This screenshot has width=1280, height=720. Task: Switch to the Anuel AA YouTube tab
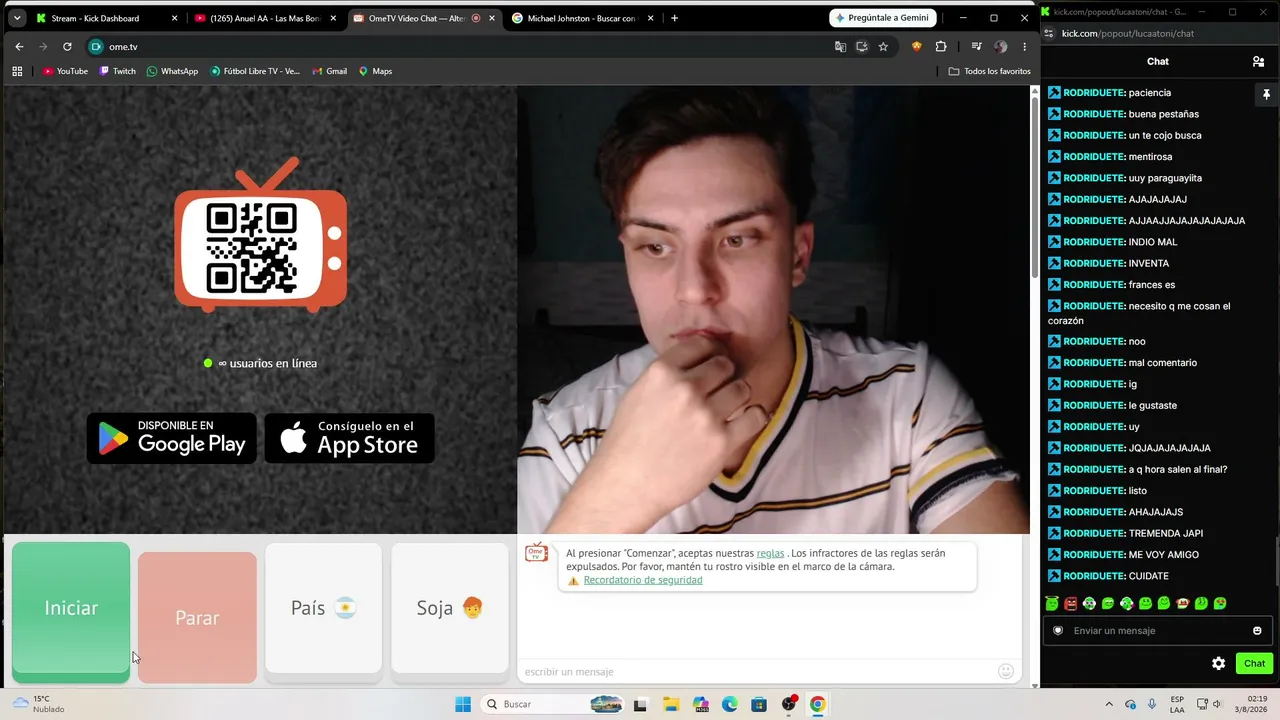[x=266, y=18]
